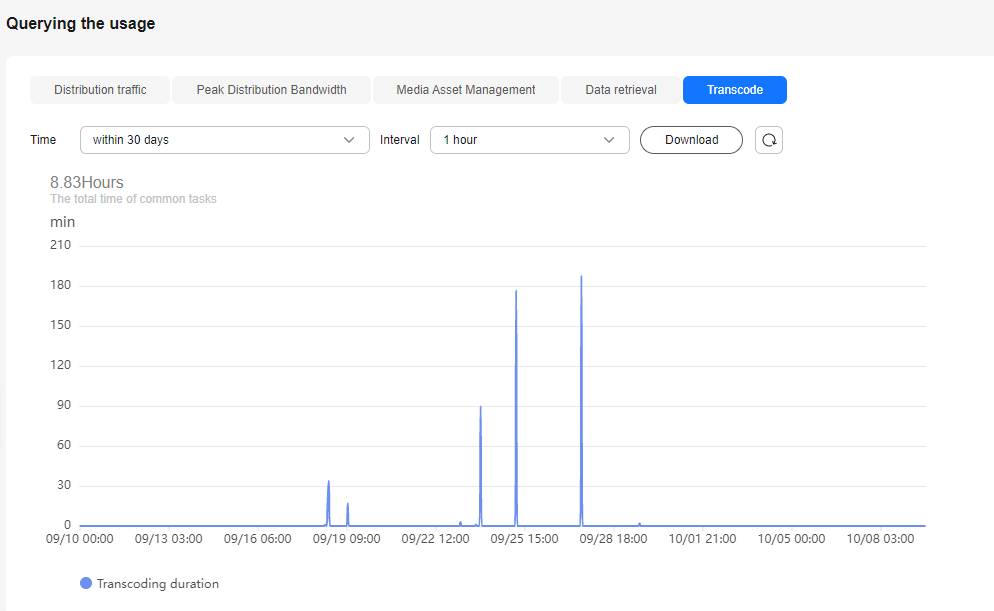Open the Data retrieval tab
994x611 pixels.
click(x=621, y=90)
